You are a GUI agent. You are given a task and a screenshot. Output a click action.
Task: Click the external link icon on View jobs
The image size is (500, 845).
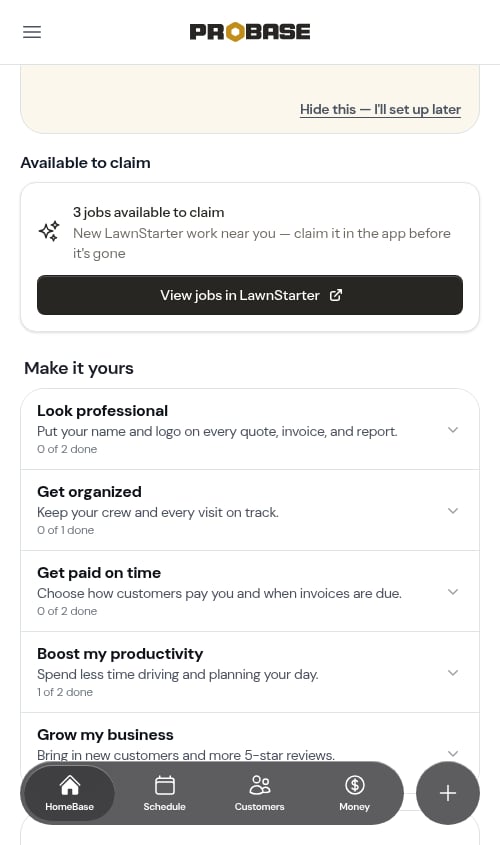(336, 295)
